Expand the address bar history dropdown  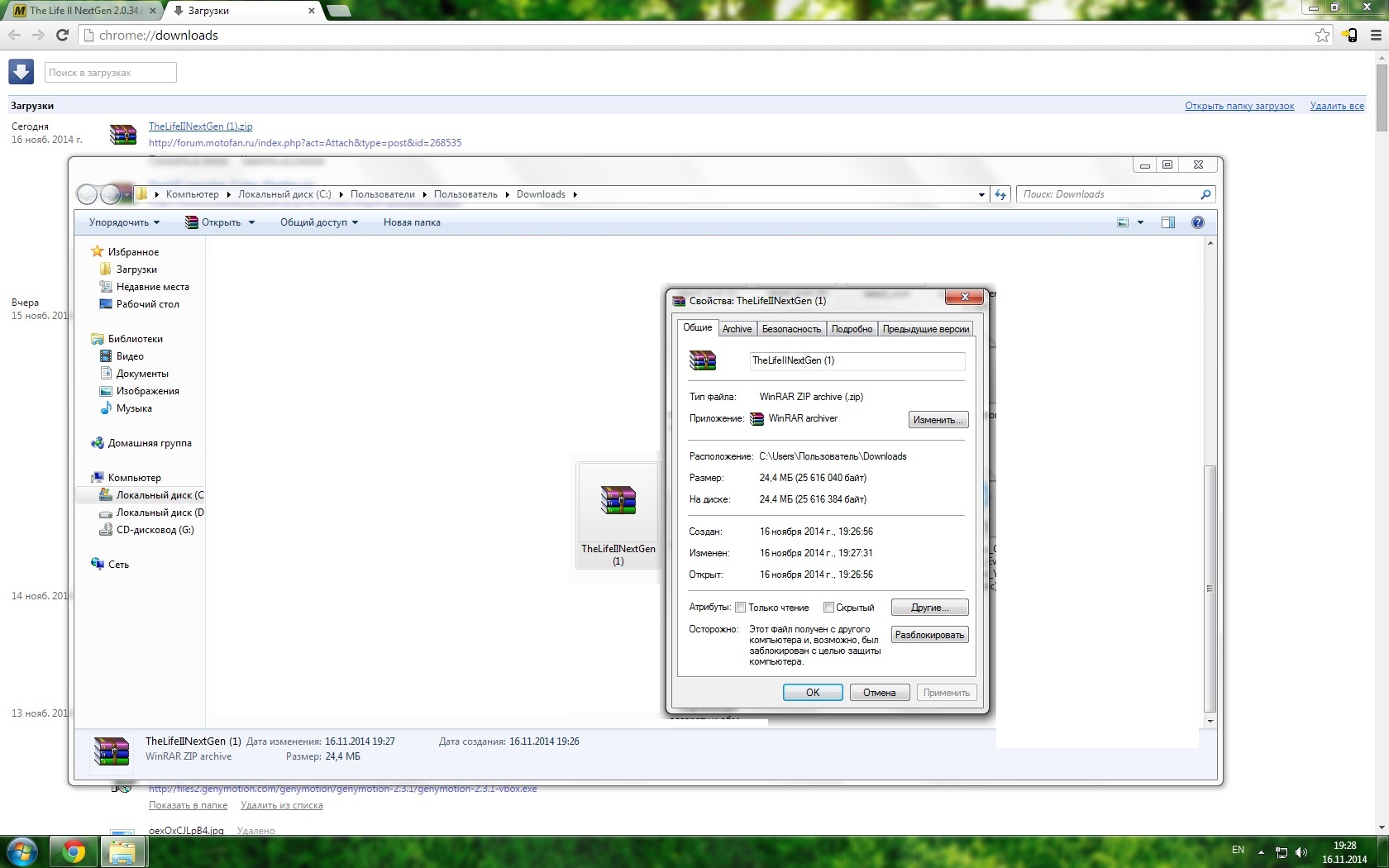pos(981,194)
